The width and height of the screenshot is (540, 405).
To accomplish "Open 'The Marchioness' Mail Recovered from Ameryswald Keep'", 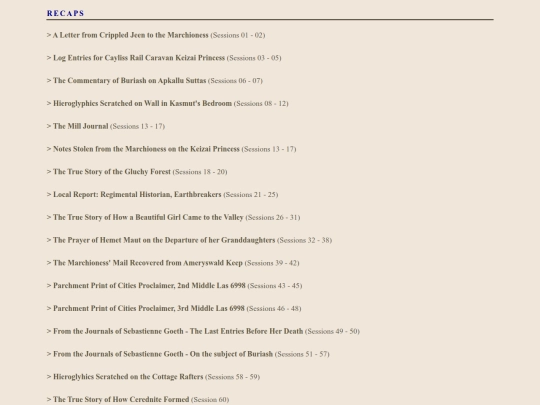I will [148, 262].
